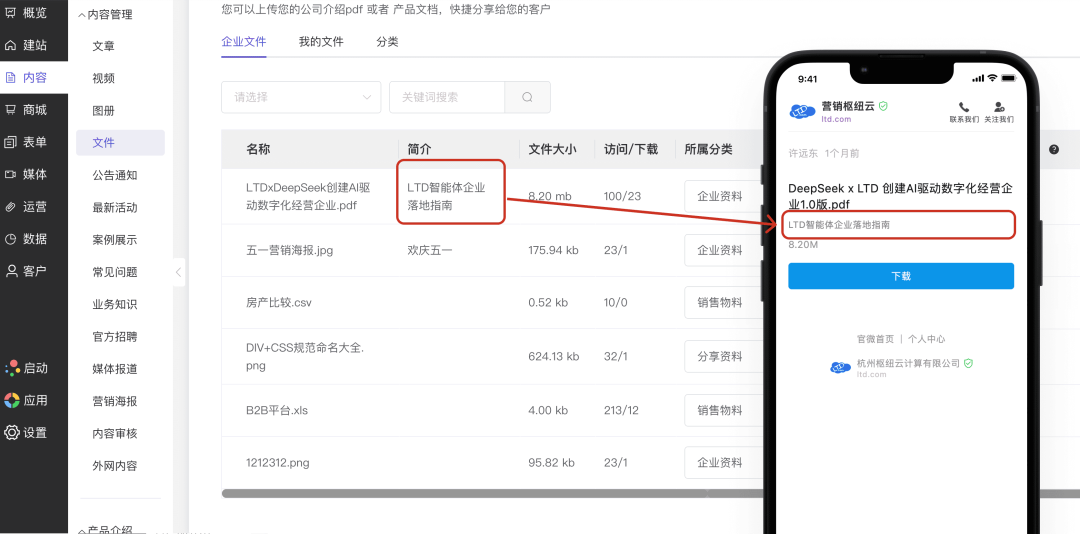
Task: Tap the blue 下载 button
Action: tap(901, 276)
